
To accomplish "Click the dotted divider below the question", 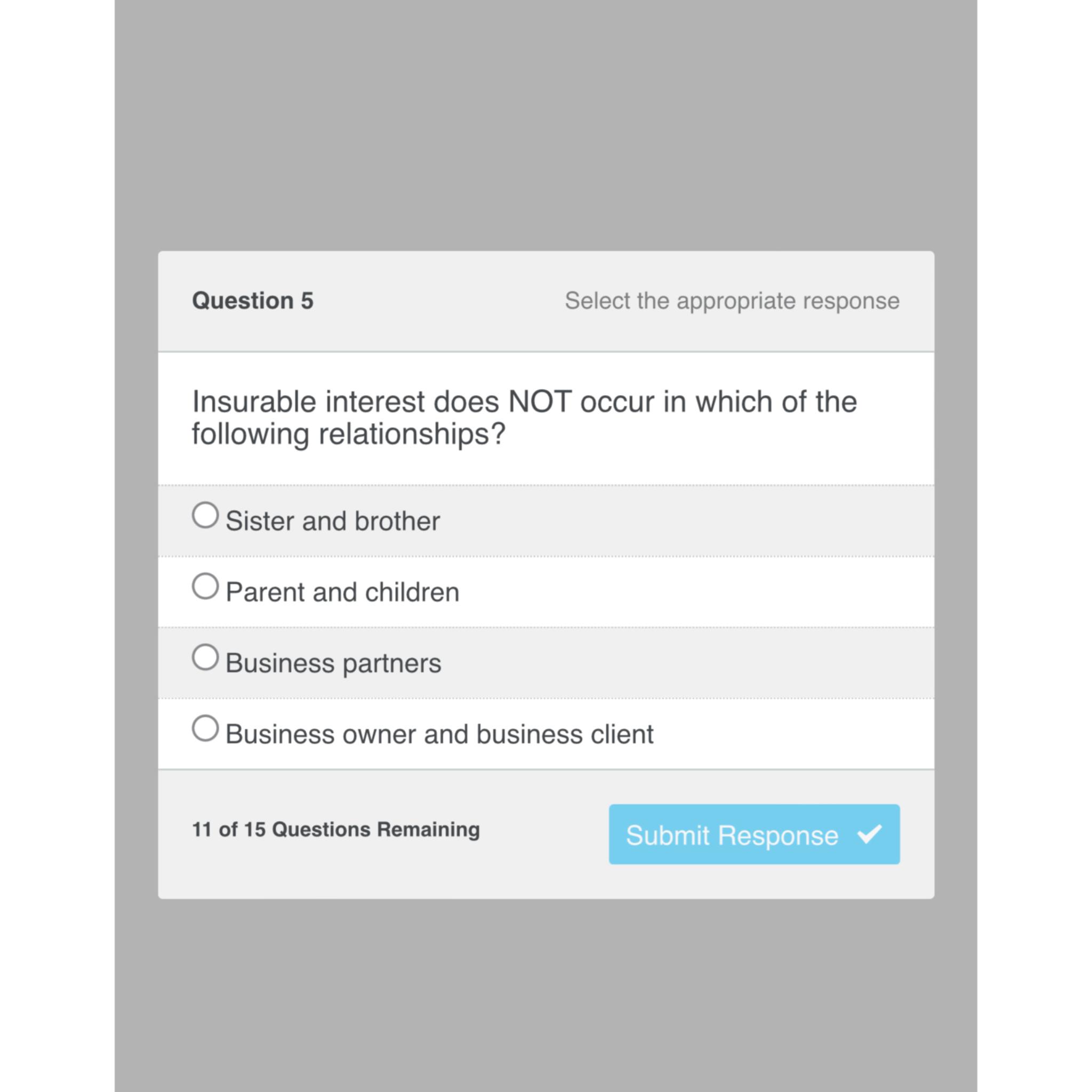I will point(546,484).
